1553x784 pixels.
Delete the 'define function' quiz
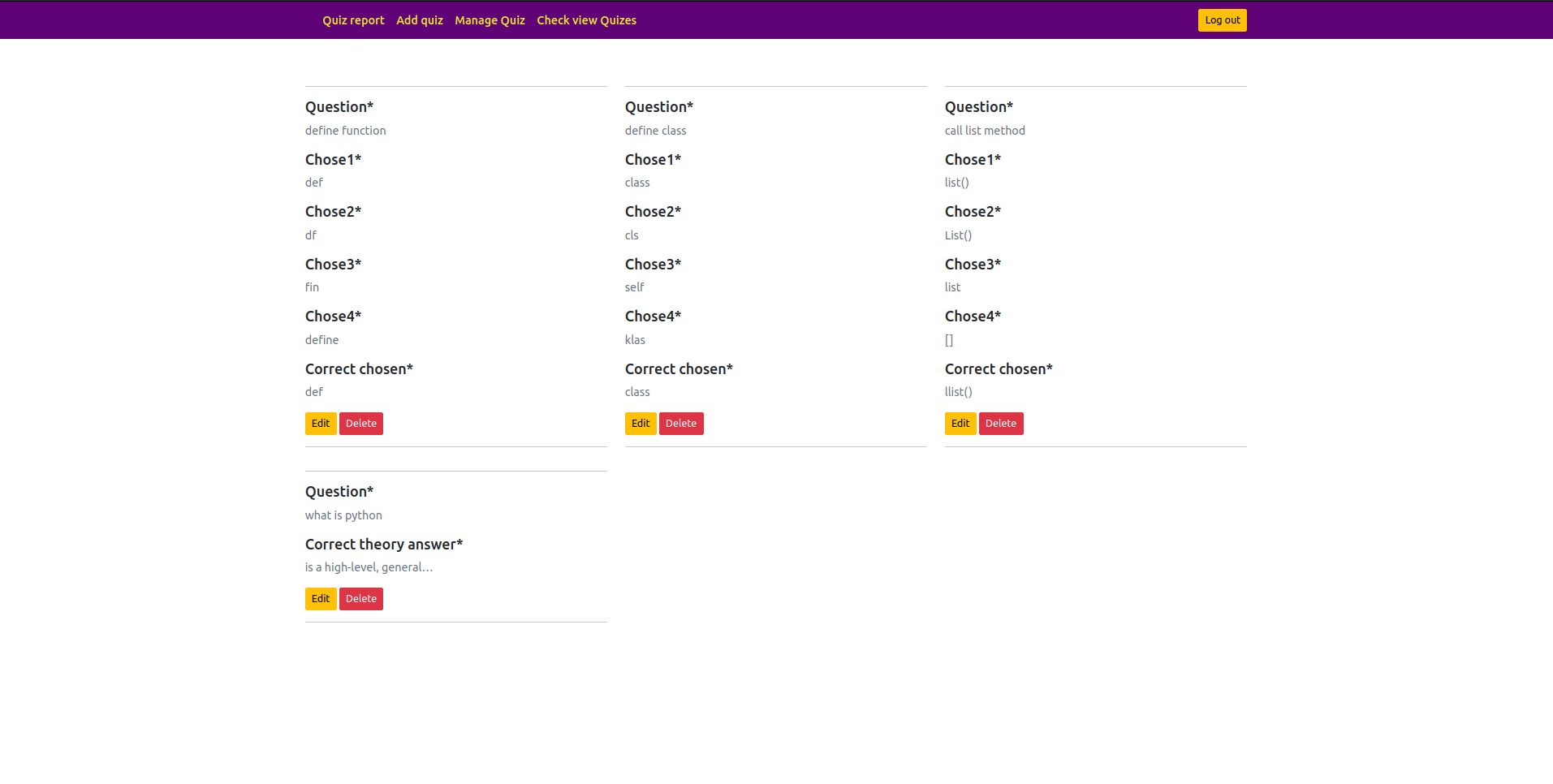[x=361, y=423]
